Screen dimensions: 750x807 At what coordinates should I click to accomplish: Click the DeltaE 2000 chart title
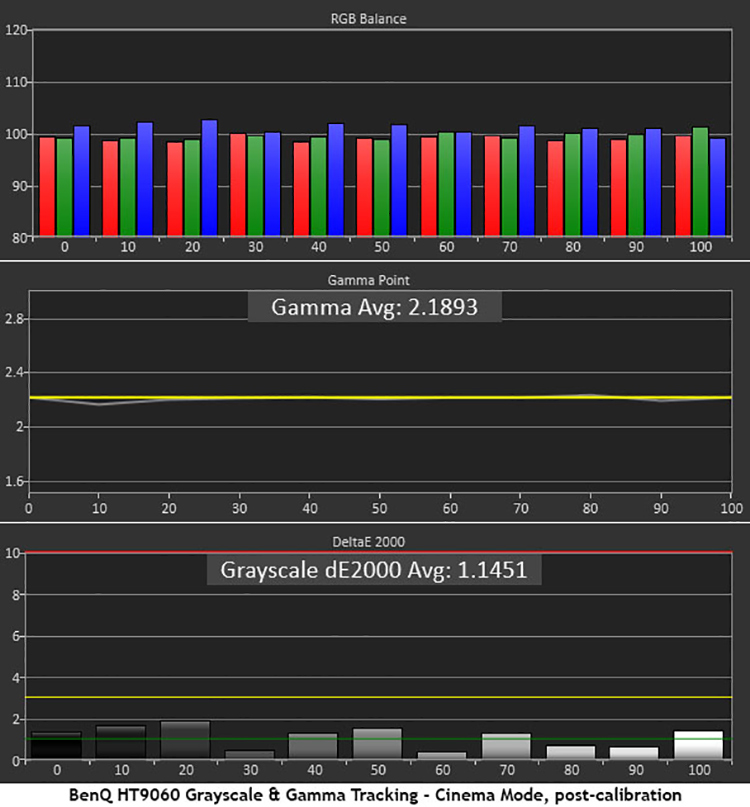375,542
